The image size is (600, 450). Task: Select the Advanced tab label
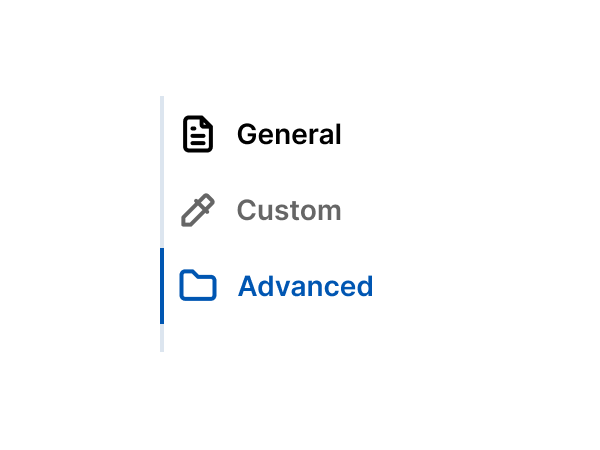(305, 286)
